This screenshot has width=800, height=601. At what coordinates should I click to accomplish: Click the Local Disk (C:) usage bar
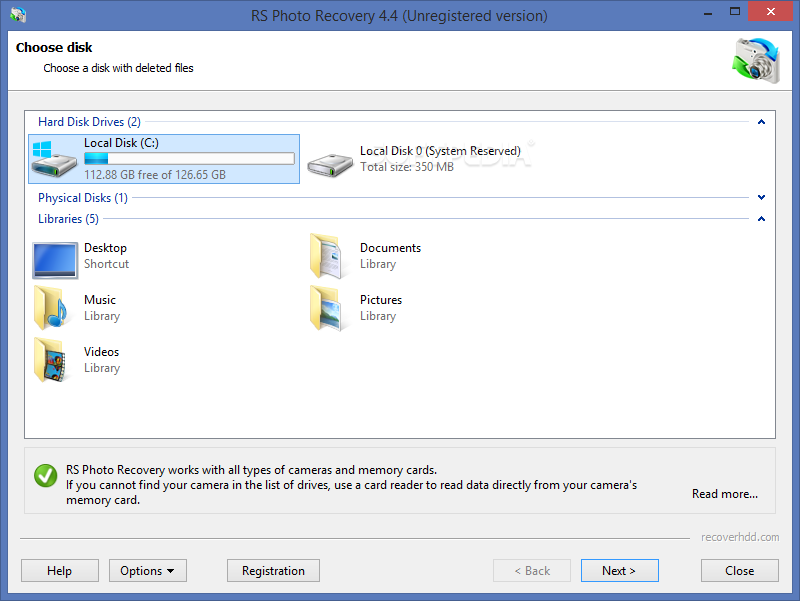pos(189,159)
